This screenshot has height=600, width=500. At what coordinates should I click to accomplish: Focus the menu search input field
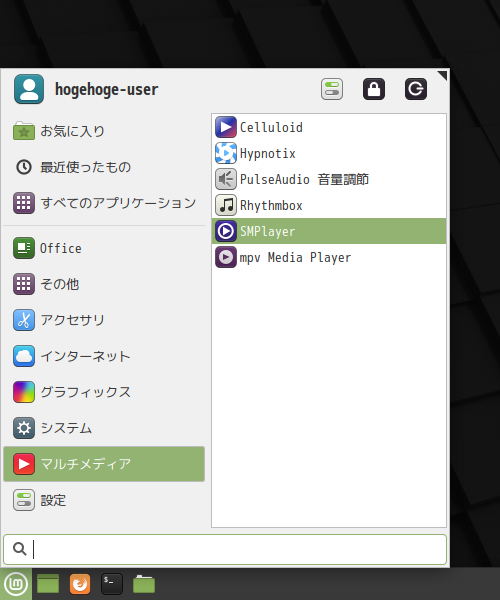click(225, 549)
